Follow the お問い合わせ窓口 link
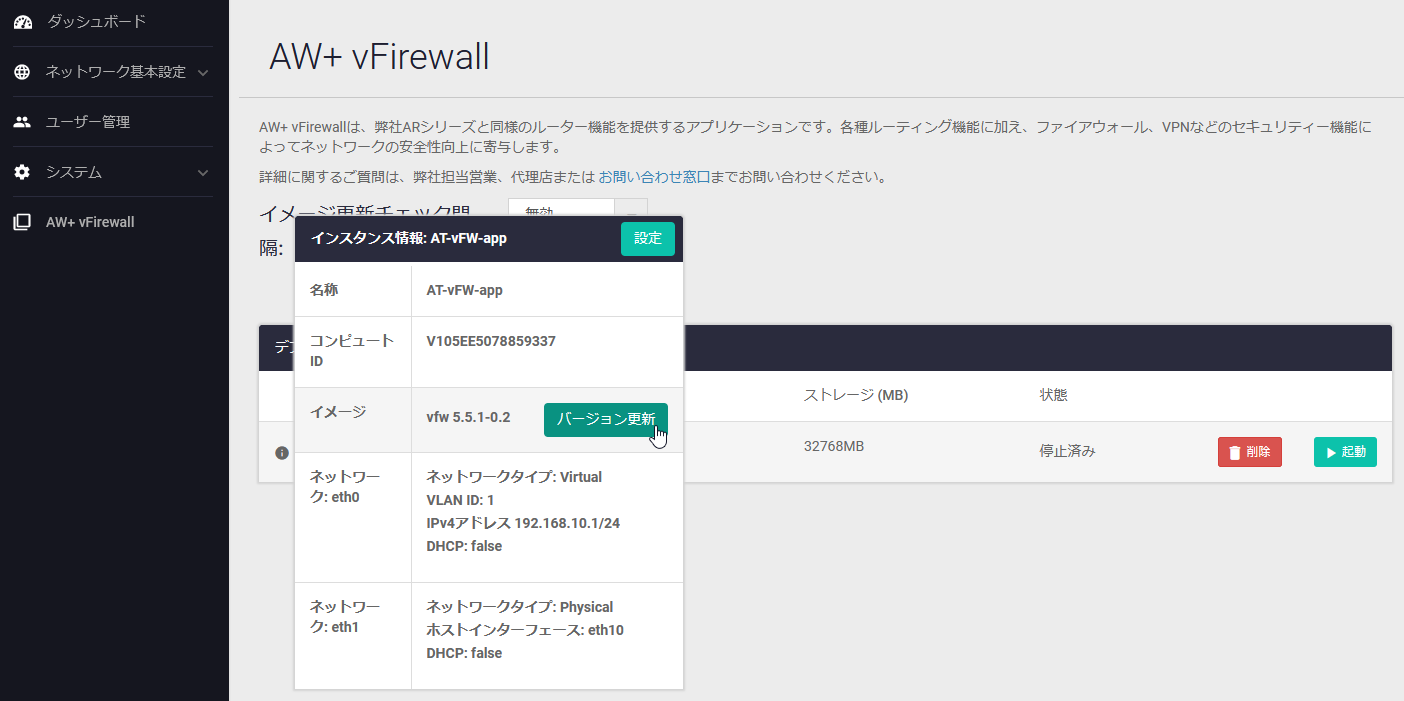This screenshot has width=1404, height=701. pos(654,177)
